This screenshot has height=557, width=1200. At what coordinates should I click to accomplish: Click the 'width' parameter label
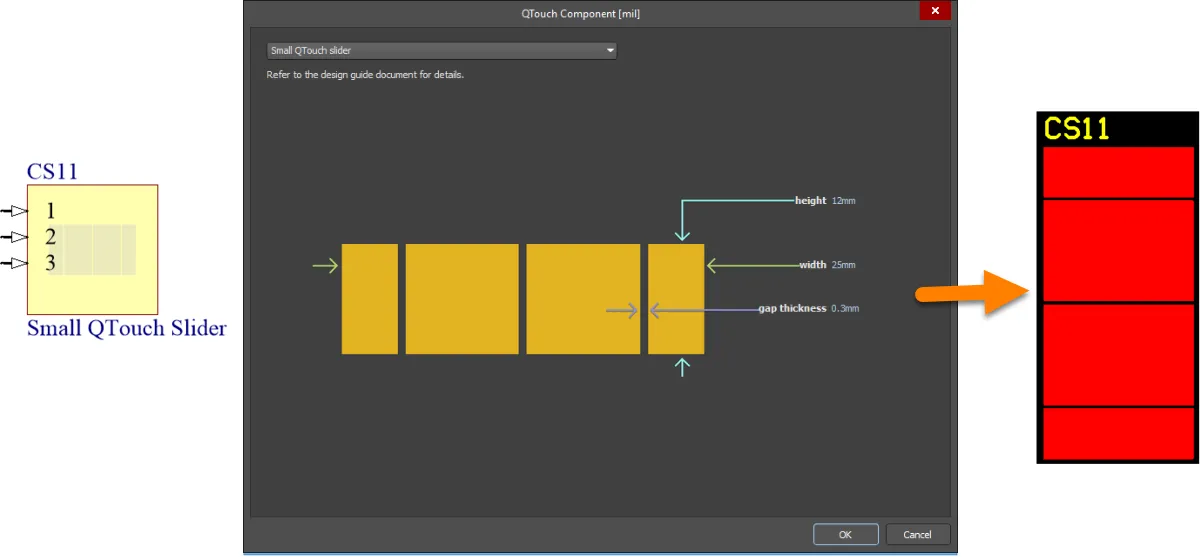coord(813,265)
